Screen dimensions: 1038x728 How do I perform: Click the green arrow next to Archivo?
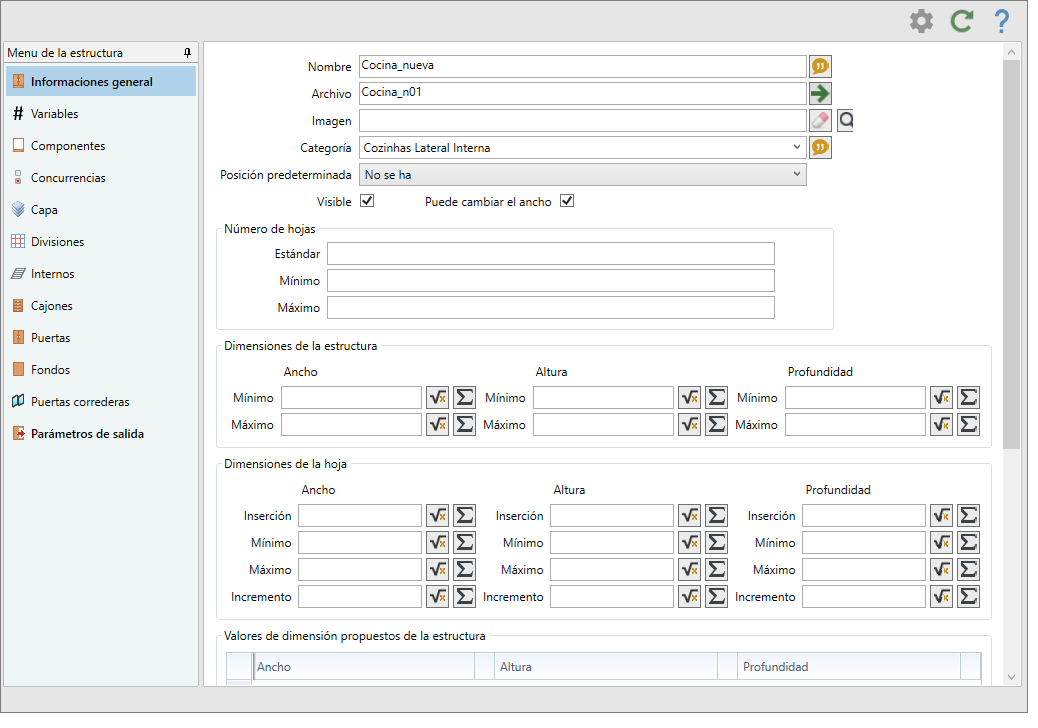pos(820,93)
